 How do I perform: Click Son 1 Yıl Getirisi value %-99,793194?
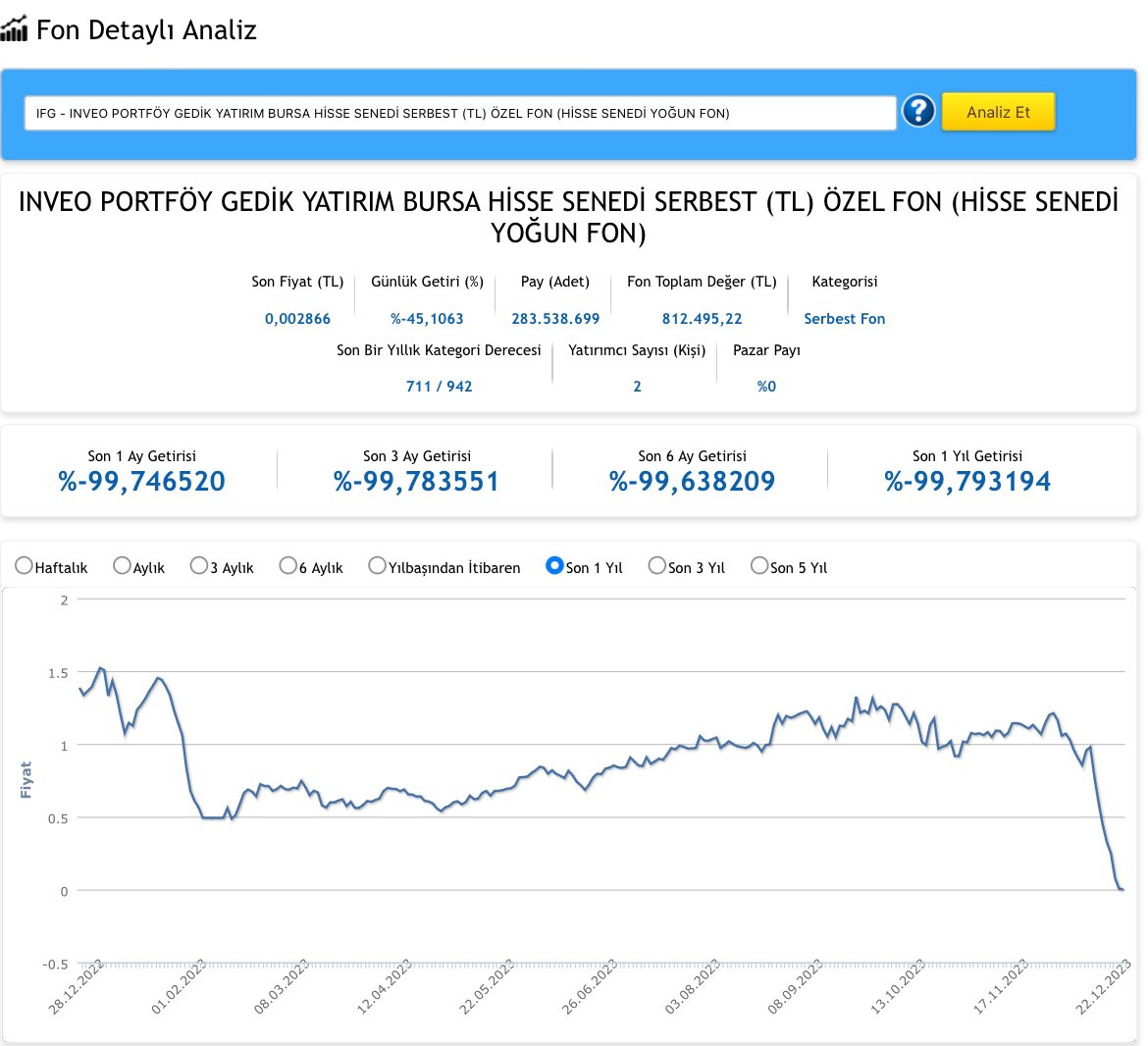pyautogui.click(x=967, y=481)
